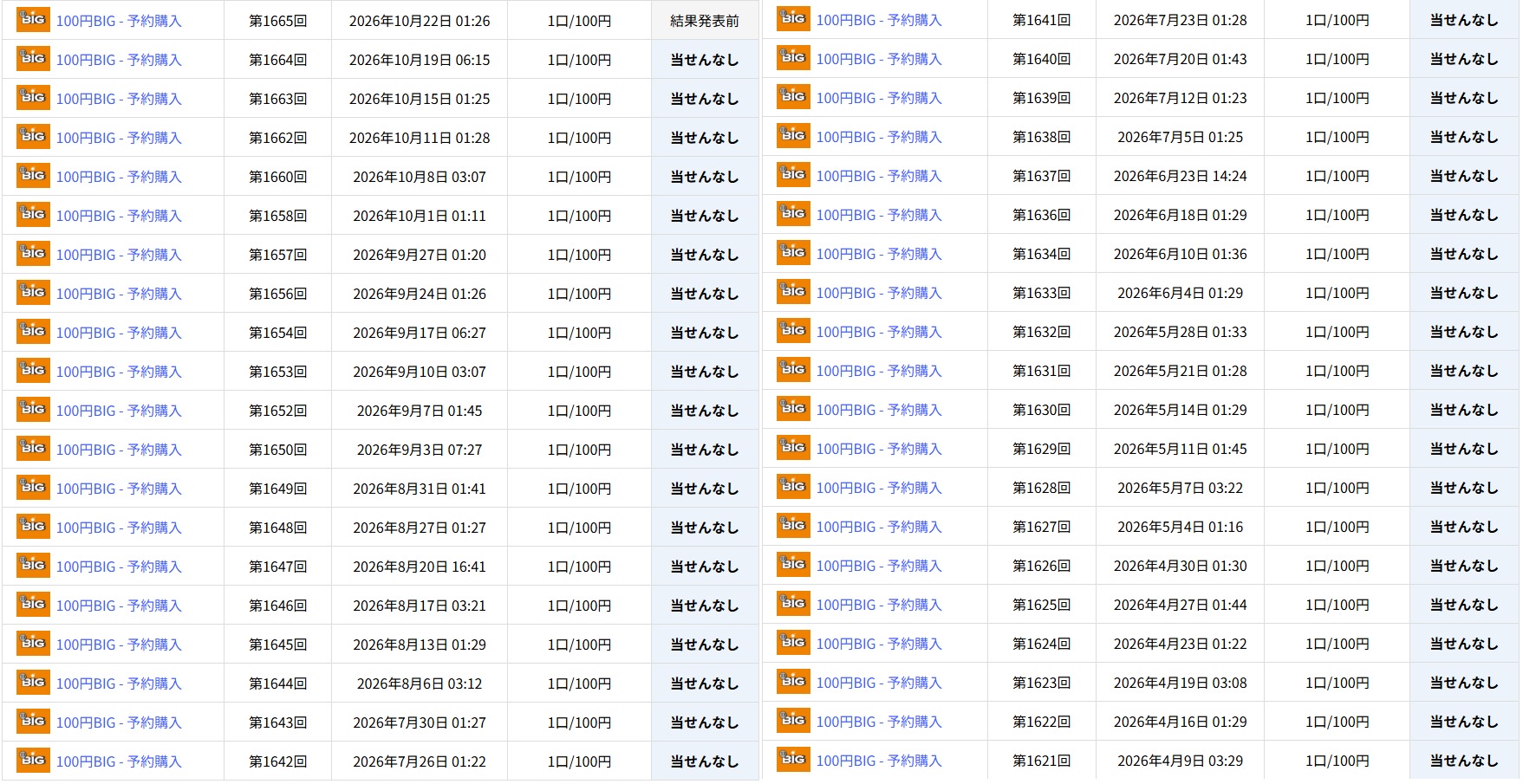Click the BIG icon in row 第1642回

(33, 761)
